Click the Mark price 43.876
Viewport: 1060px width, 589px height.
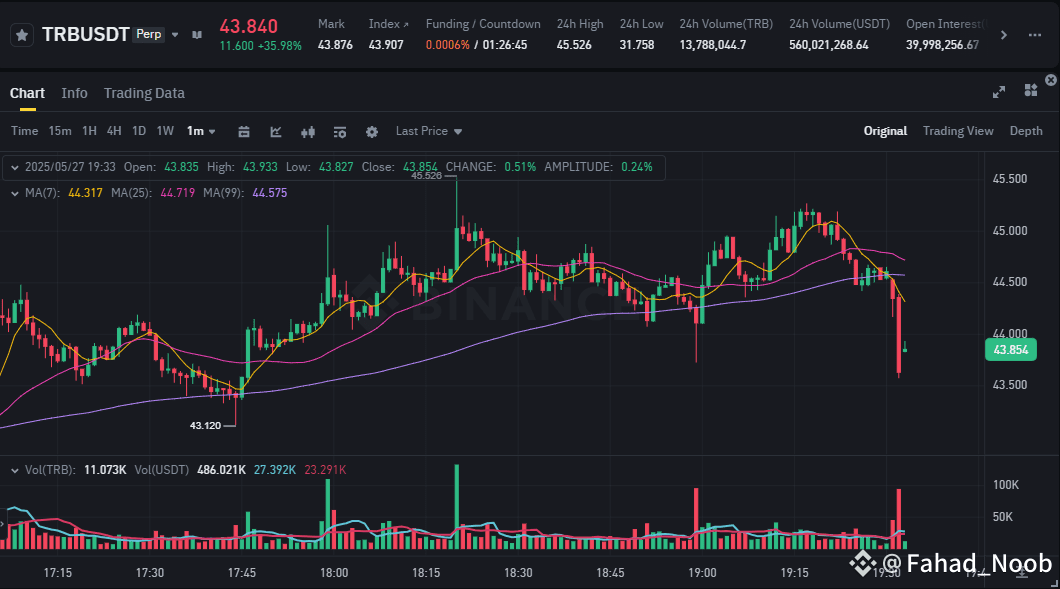point(335,45)
